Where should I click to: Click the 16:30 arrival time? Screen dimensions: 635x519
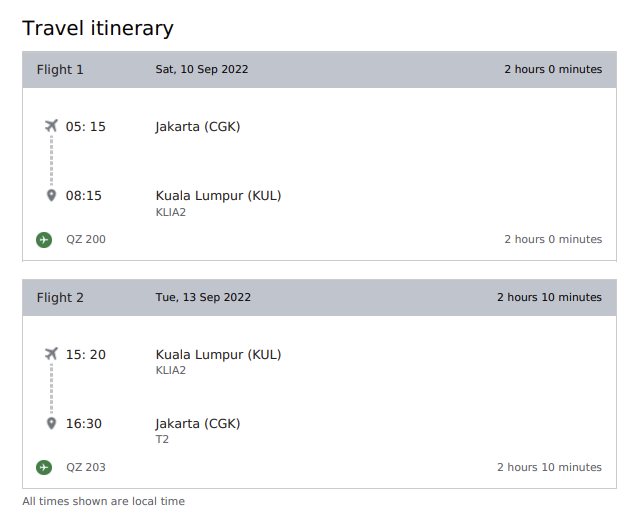tap(84, 424)
